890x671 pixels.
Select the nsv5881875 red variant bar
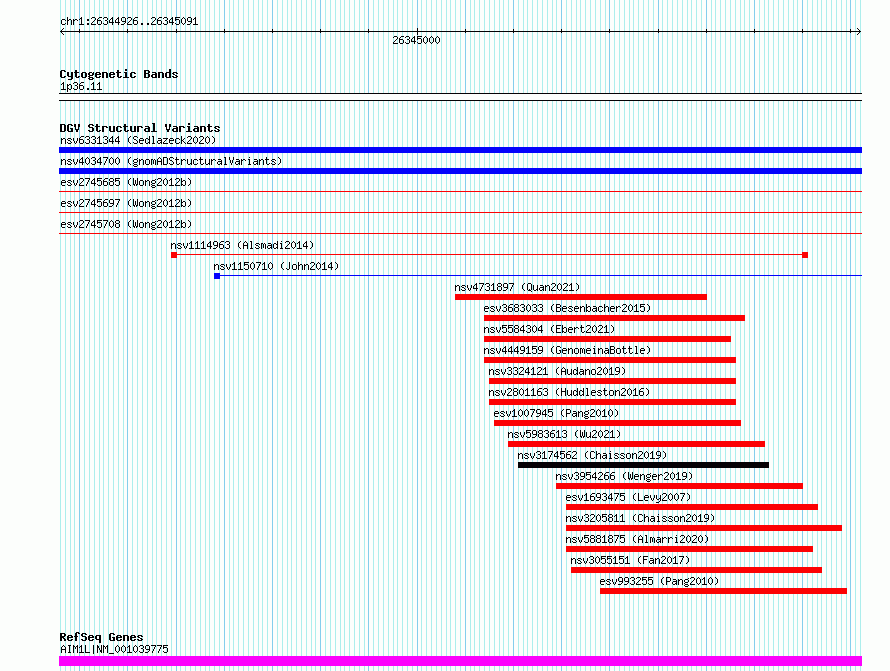689,549
